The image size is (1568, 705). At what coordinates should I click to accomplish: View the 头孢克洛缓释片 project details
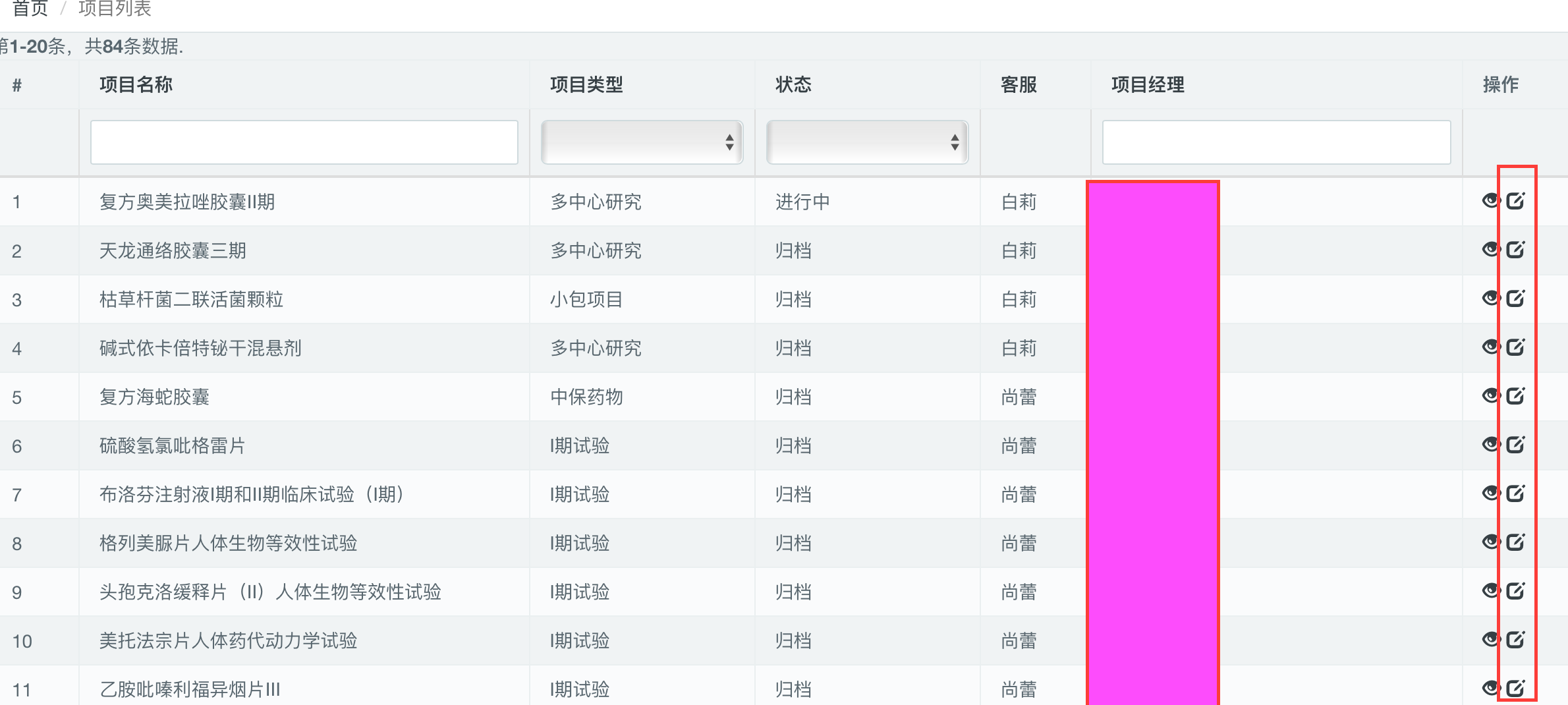[1491, 590]
